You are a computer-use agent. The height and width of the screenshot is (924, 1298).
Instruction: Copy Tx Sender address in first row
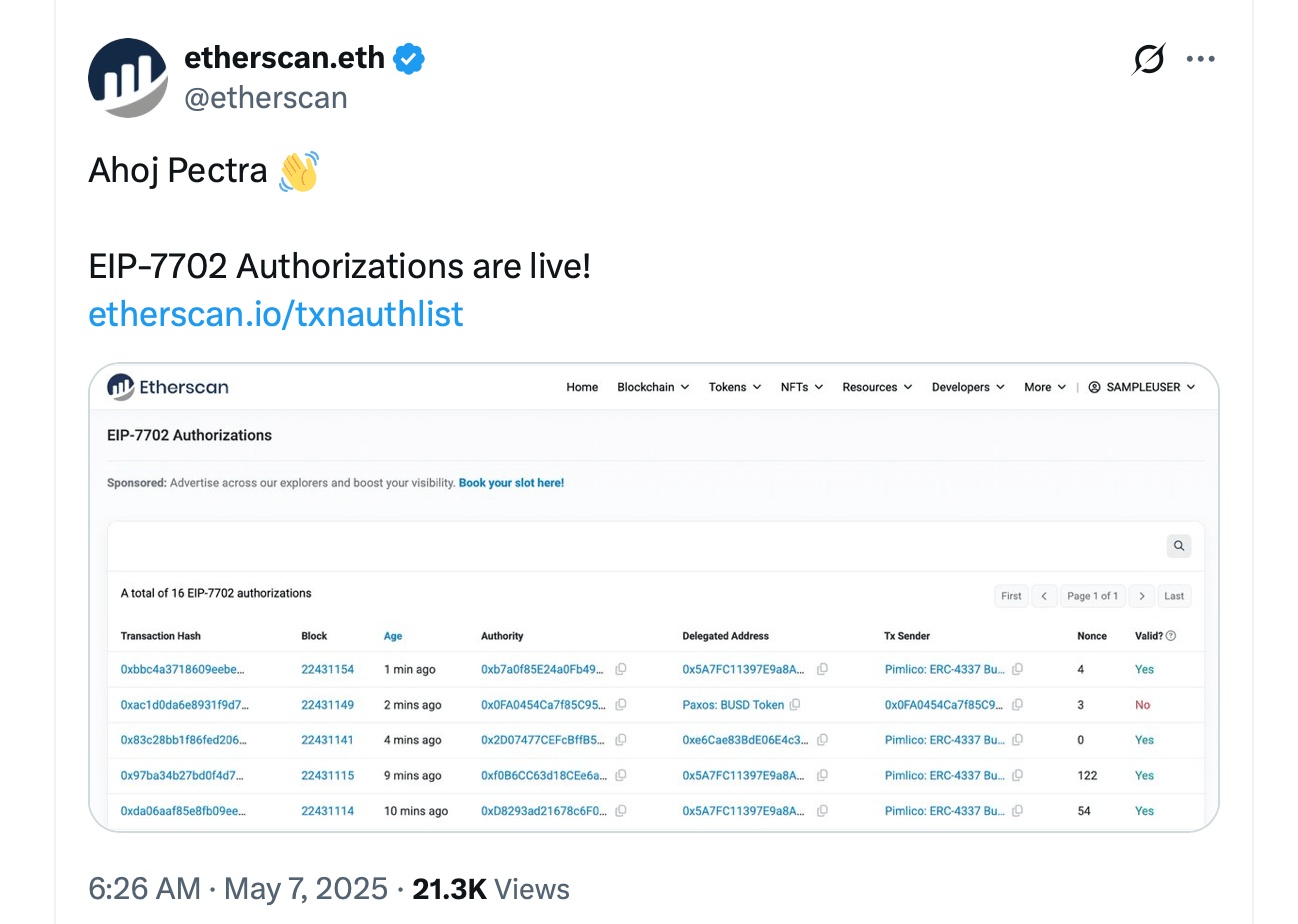[1017, 670]
